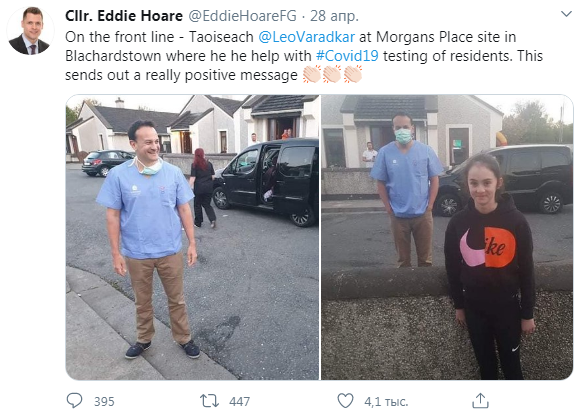
Task: Click the reply speech bubble icon
Action: click(74, 400)
